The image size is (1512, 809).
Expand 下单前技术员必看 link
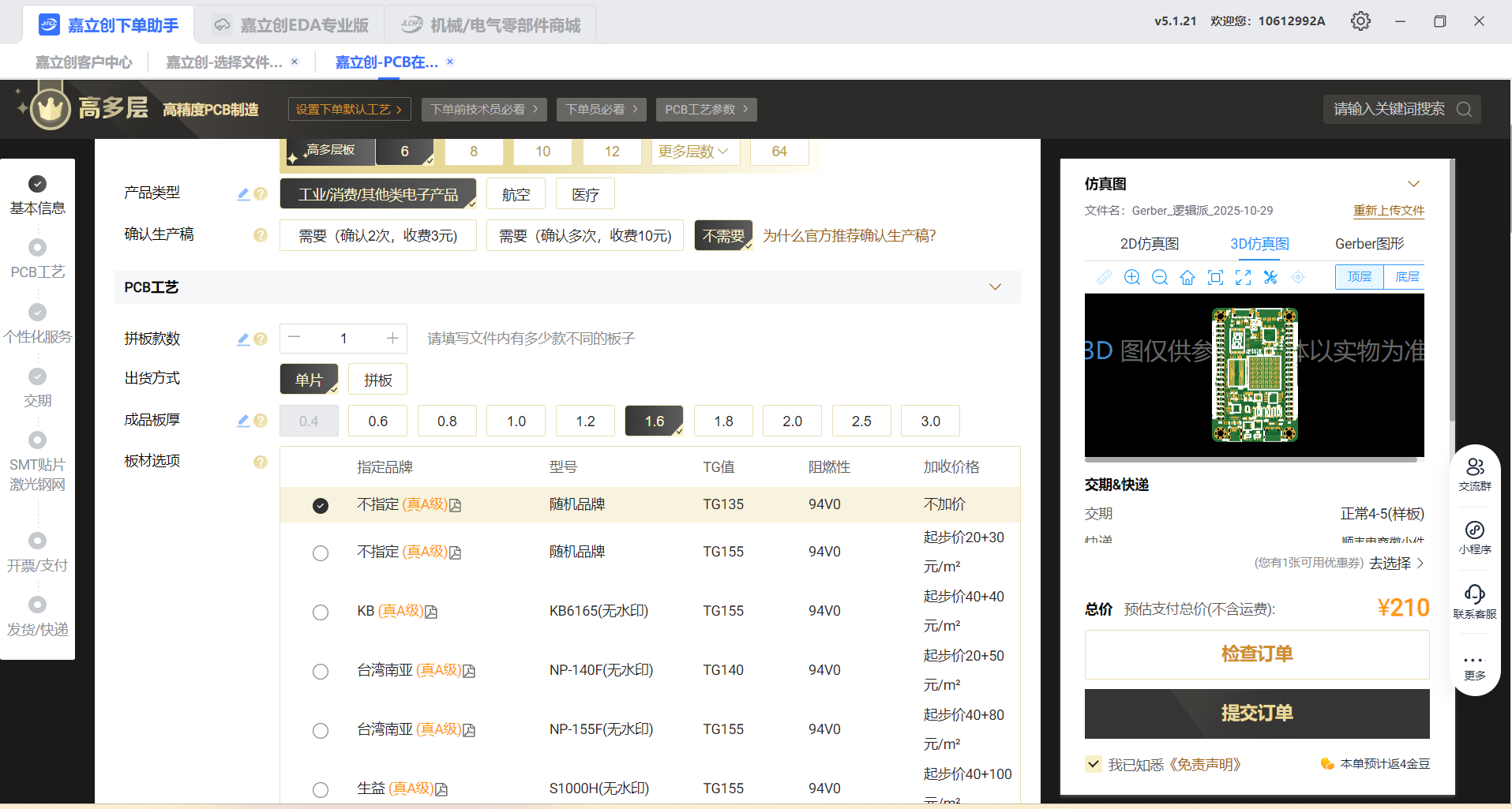[x=484, y=110]
